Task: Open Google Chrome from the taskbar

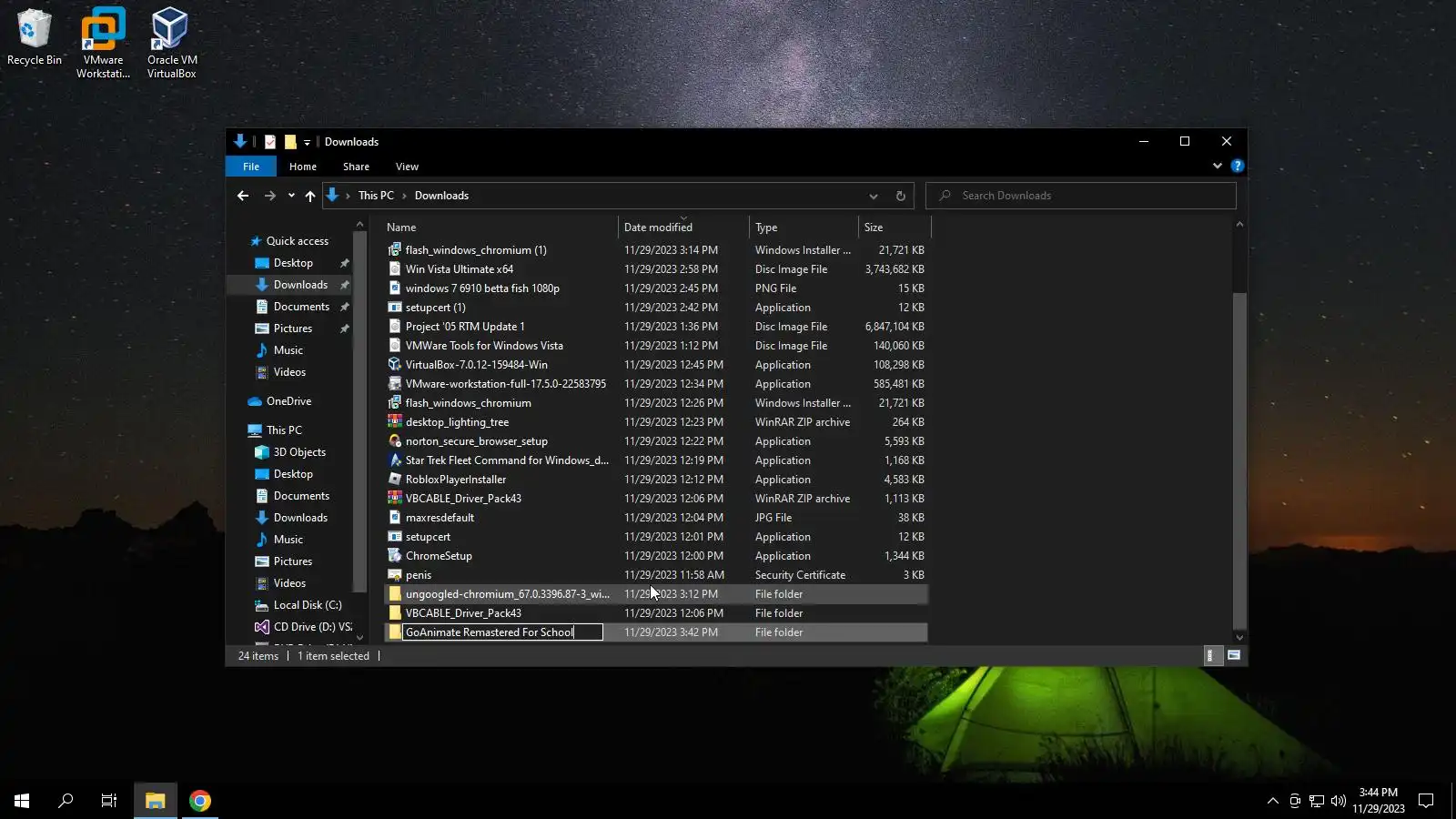Action: (x=200, y=801)
